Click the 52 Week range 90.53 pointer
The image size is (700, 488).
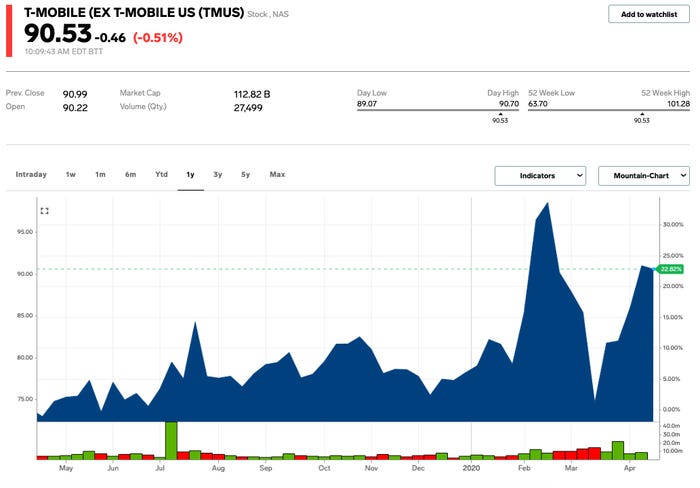click(642, 118)
